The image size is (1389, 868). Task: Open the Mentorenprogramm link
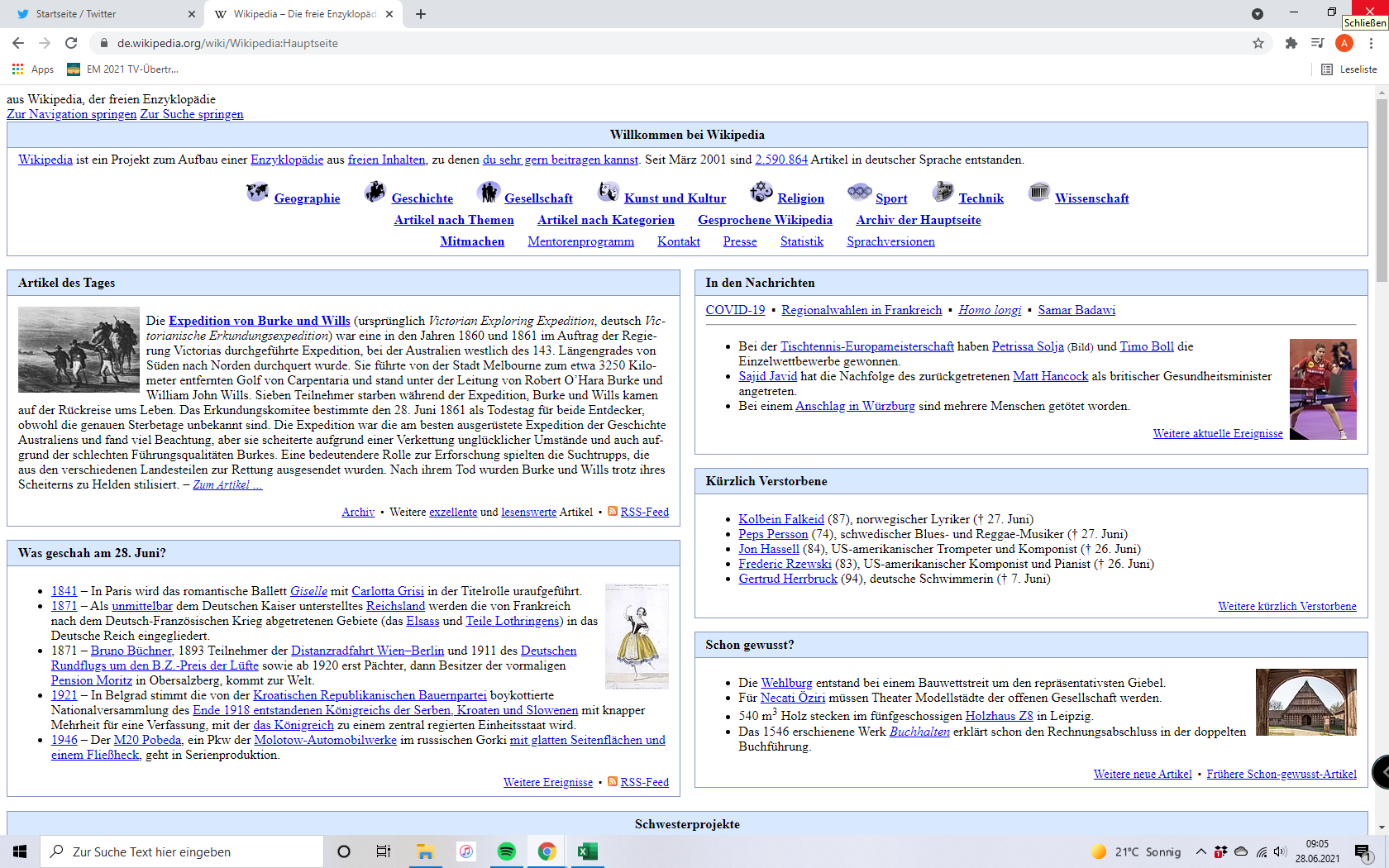pyautogui.click(x=581, y=241)
